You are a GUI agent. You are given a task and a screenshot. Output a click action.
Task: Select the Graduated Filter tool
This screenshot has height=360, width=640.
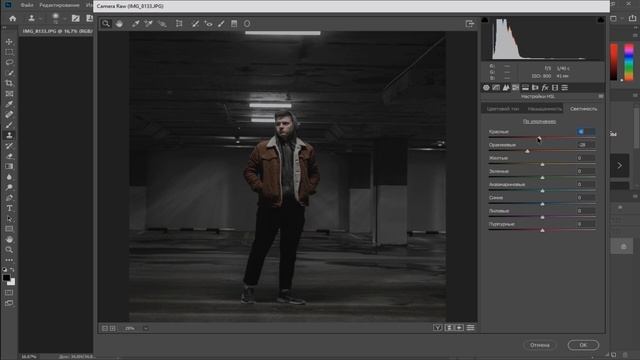coord(234,24)
